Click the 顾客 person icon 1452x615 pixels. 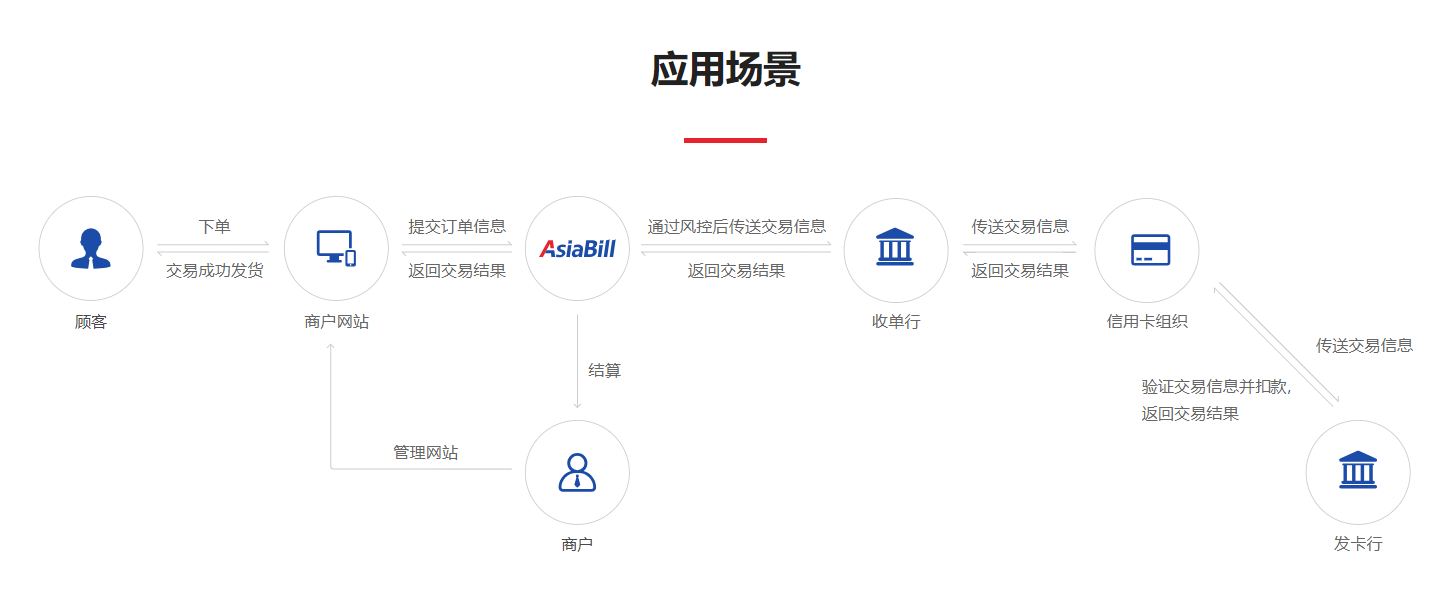91,247
